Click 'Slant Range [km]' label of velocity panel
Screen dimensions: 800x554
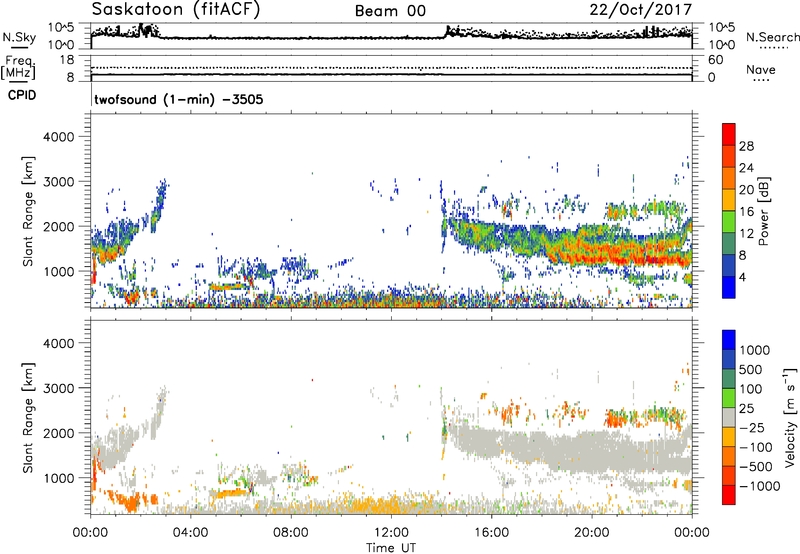(28, 418)
